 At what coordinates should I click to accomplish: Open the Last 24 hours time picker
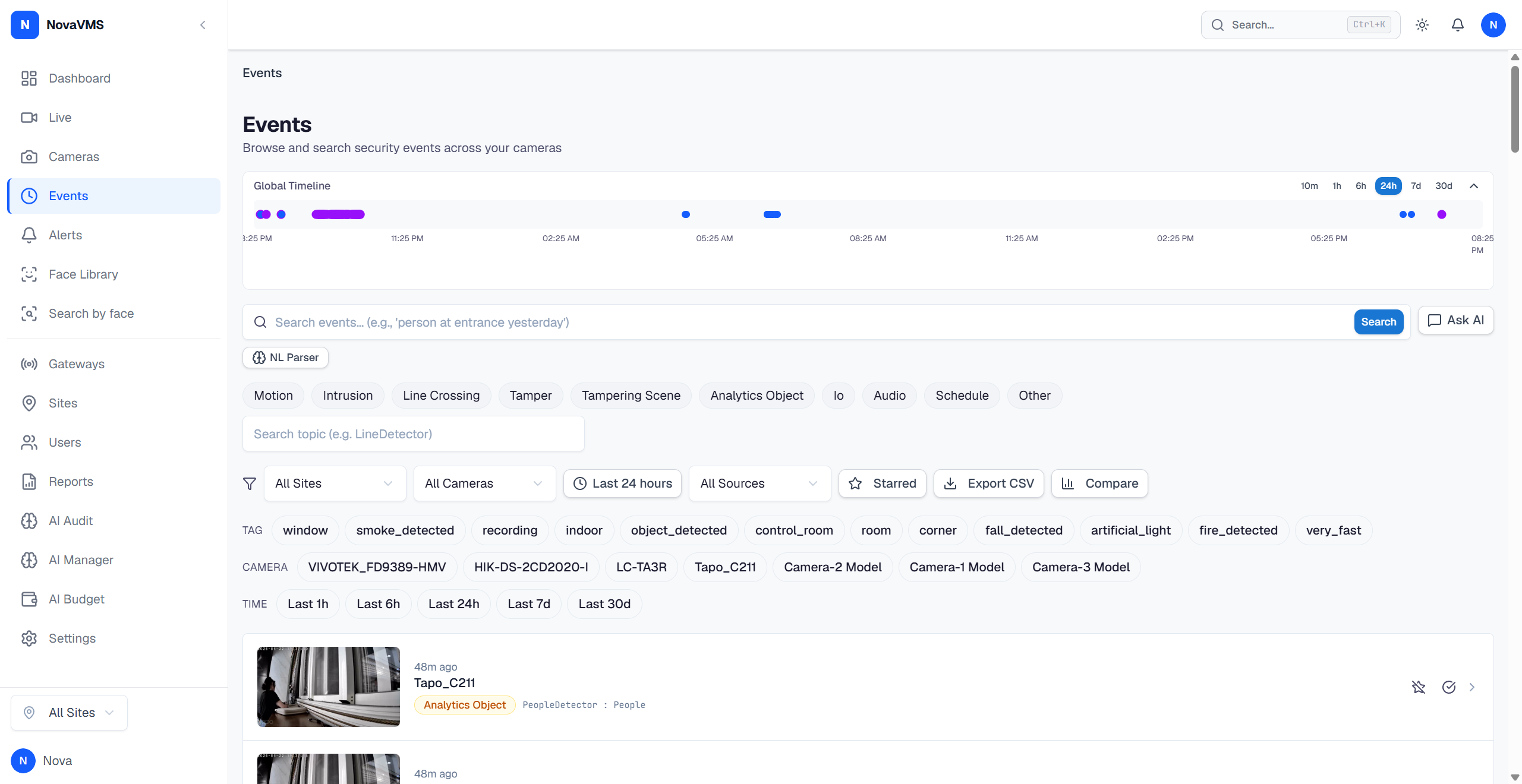[x=623, y=483]
